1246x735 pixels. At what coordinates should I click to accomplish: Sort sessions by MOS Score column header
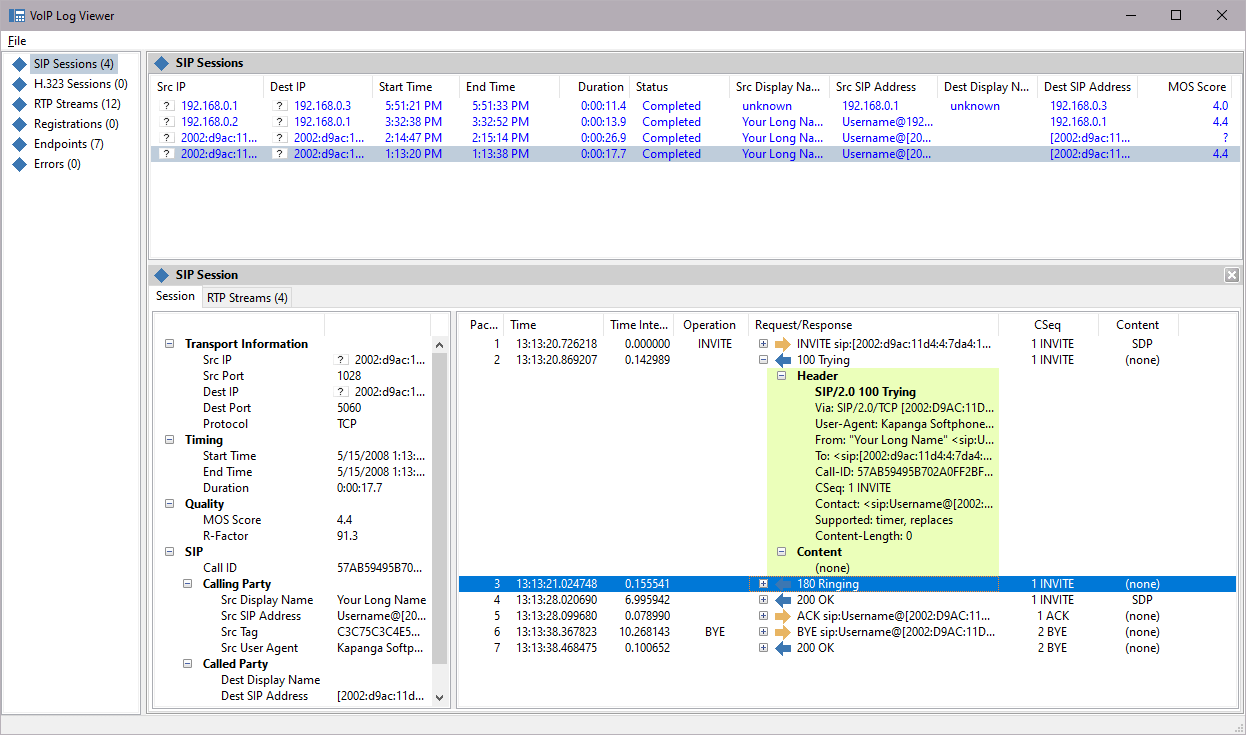1186,87
